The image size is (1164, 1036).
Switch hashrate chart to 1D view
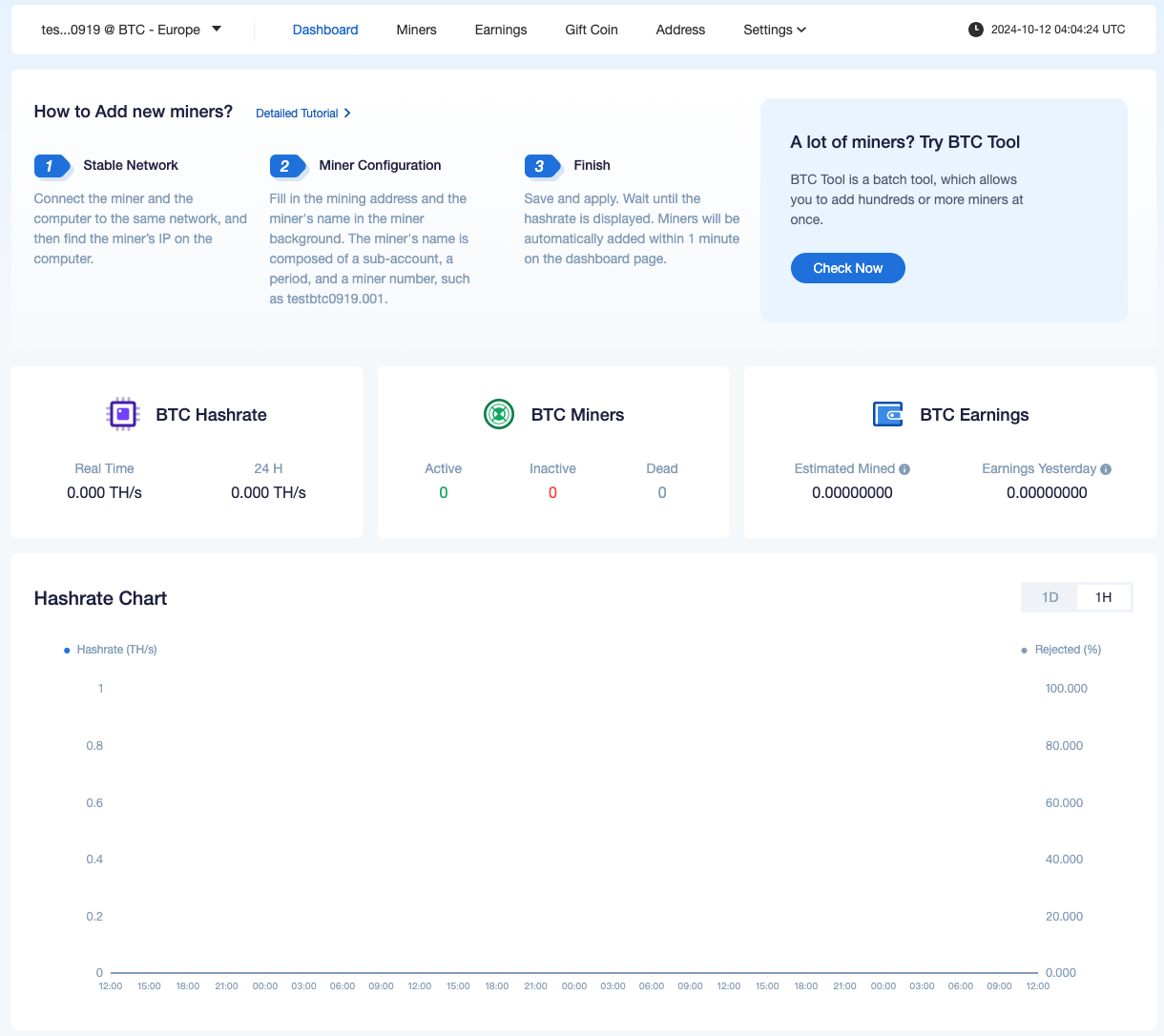pos(1050,597)
